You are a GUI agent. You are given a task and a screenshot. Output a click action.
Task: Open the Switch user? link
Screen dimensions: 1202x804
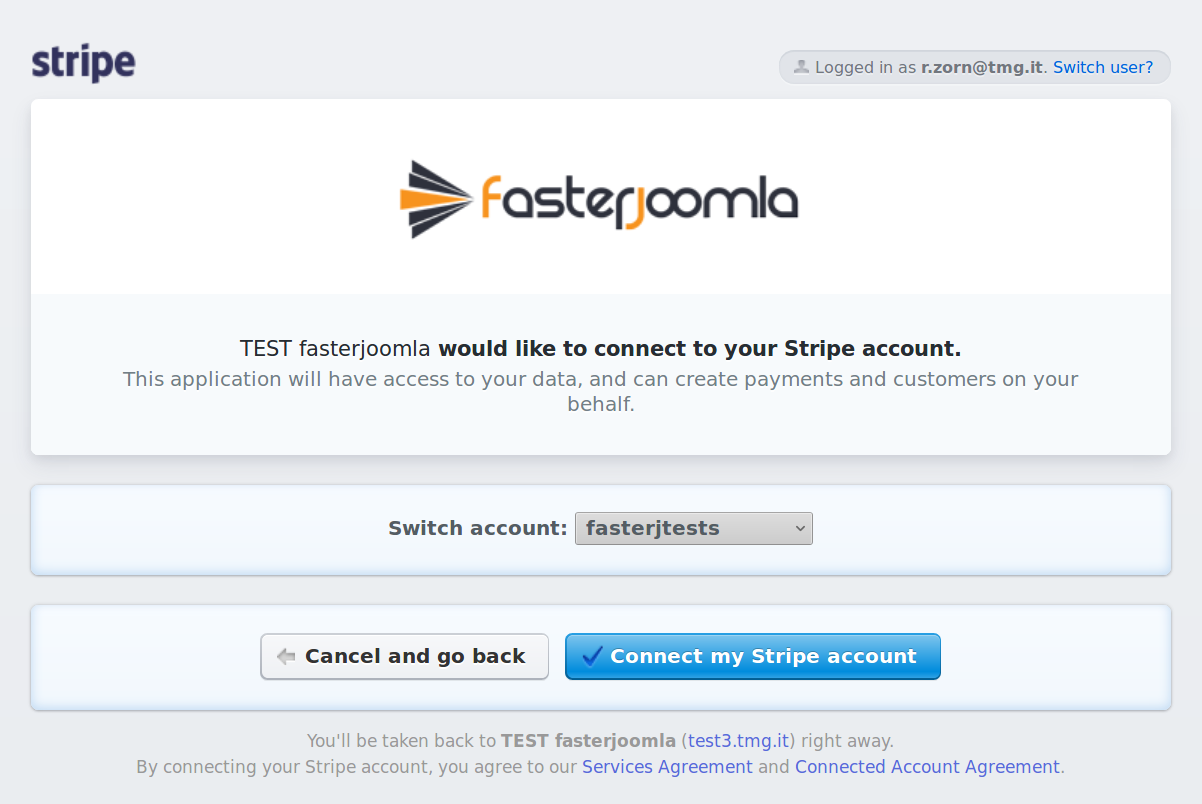1103,67
